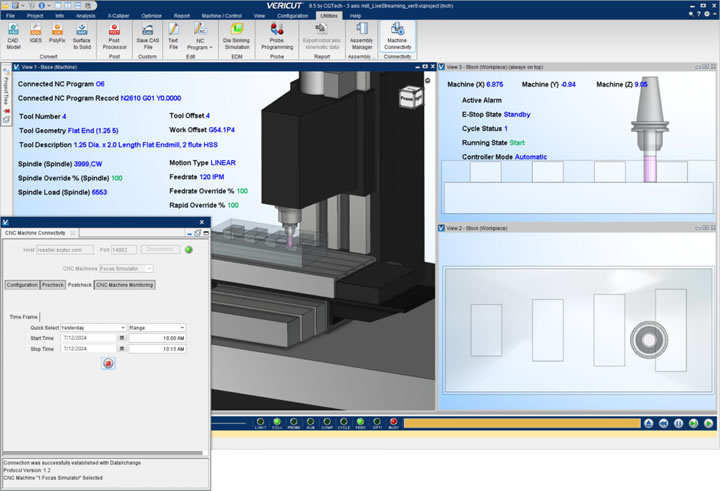Click Export robot axis kinematic data
Screen dimensions: 720x491
pyautogui.click(x=321, y=36)
